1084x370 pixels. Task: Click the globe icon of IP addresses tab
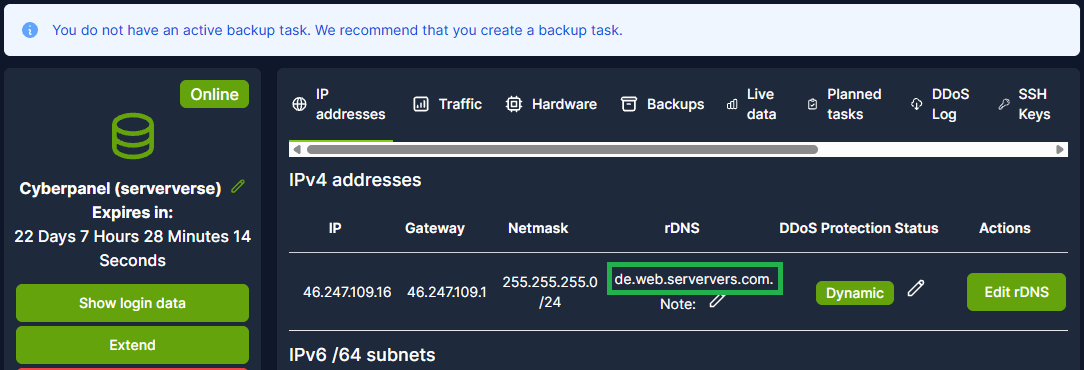click(x=299, y=104)
